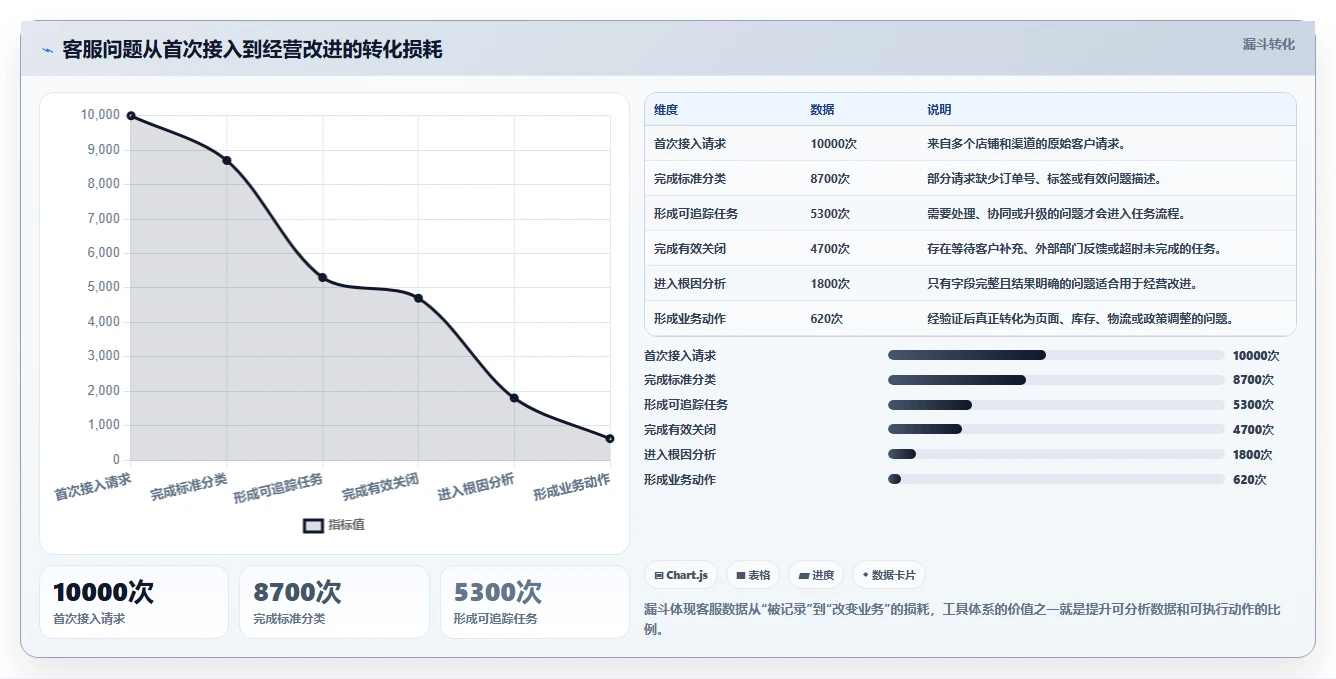Click the chart data point for 完成标准分类
The image size is (1336, 679).
click(227, 161)
